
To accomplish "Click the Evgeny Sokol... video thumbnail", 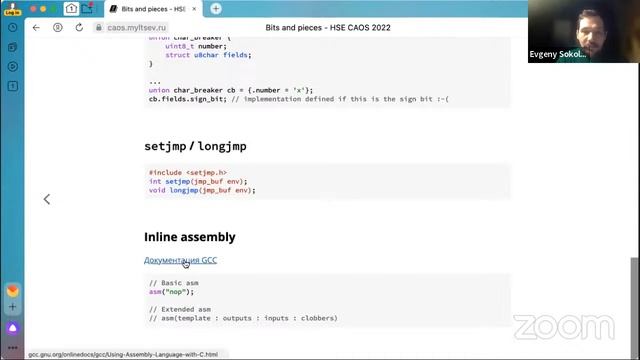I will [x=584, y=31].
